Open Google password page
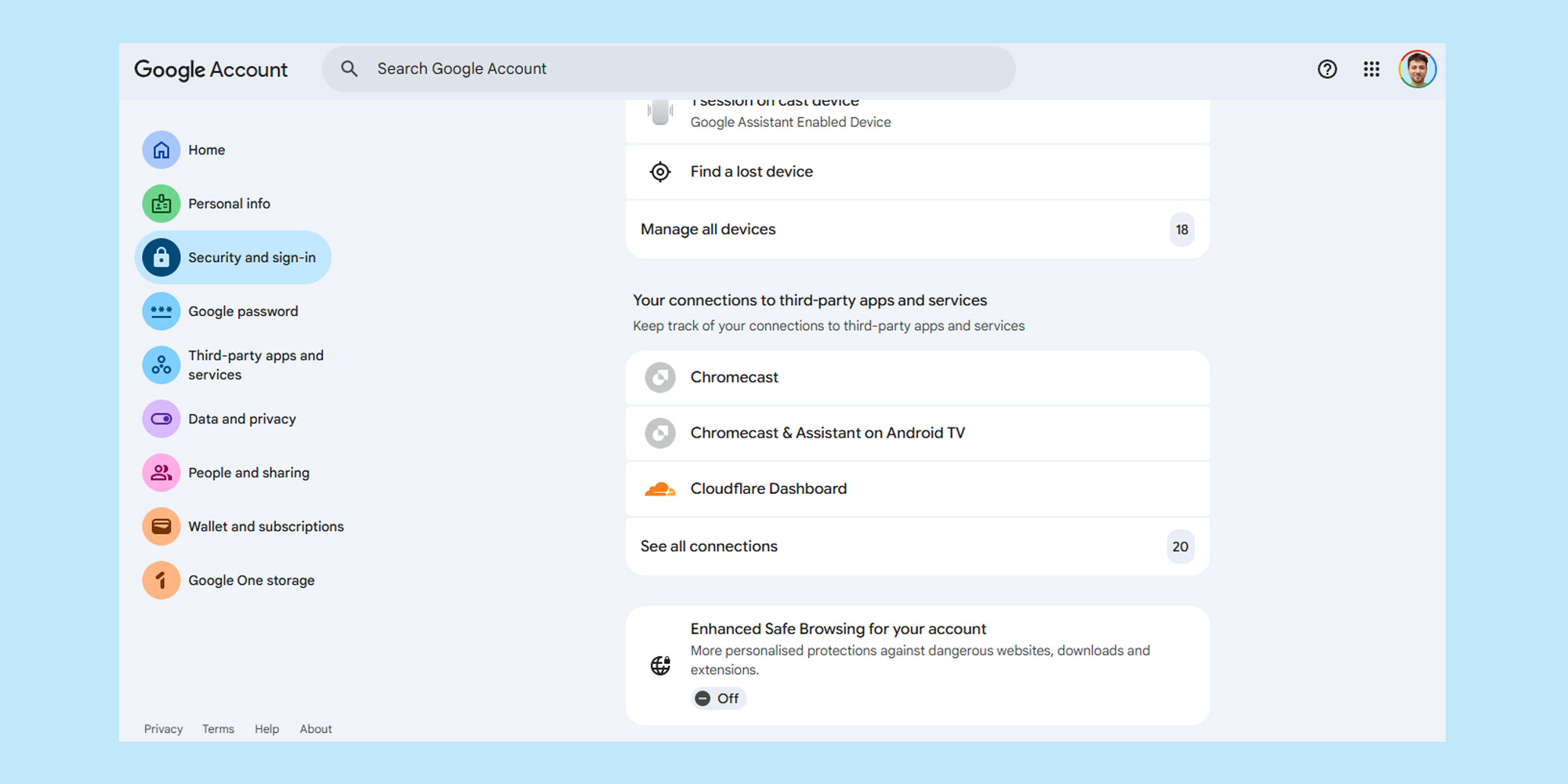Image resolution: width=1568 pixels, height=784 pixels. pyautogui.click(x=243, y=311)
